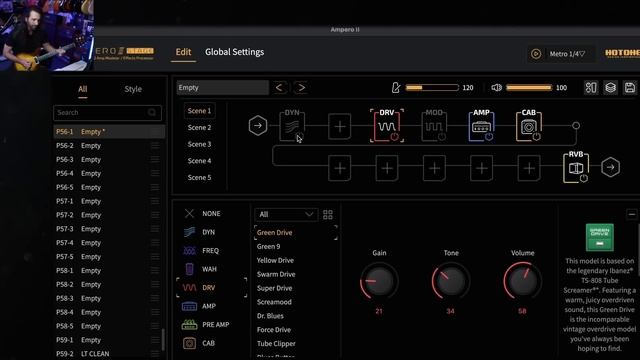Image resolution: width=640 pixels, height=360 pixels.
Task: Open the layers stack icon
Action: pyautogui.click(x=611, y=87)
